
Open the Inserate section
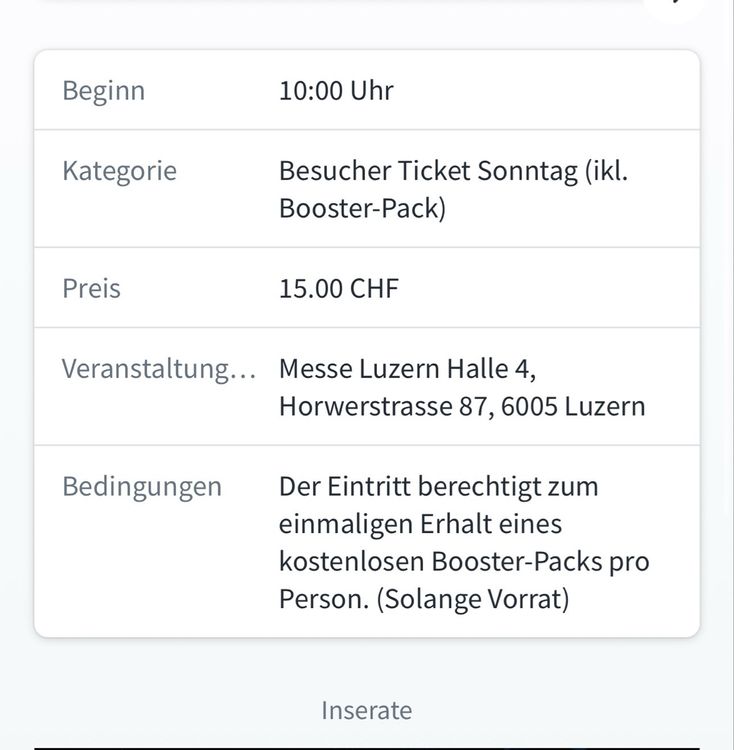[x=366, y=710]
